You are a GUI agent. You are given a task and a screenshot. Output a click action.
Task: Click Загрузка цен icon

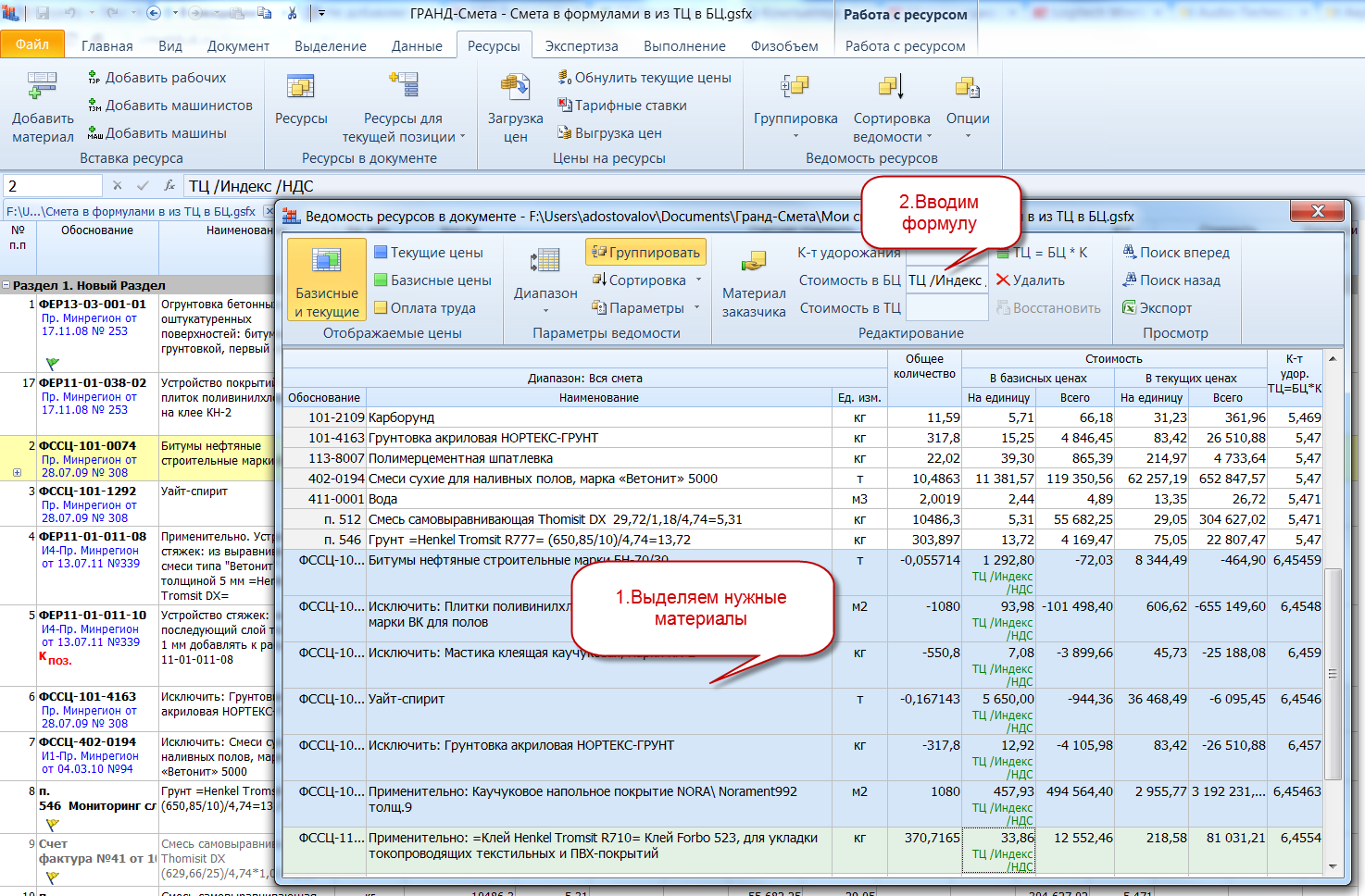(515, 89)
